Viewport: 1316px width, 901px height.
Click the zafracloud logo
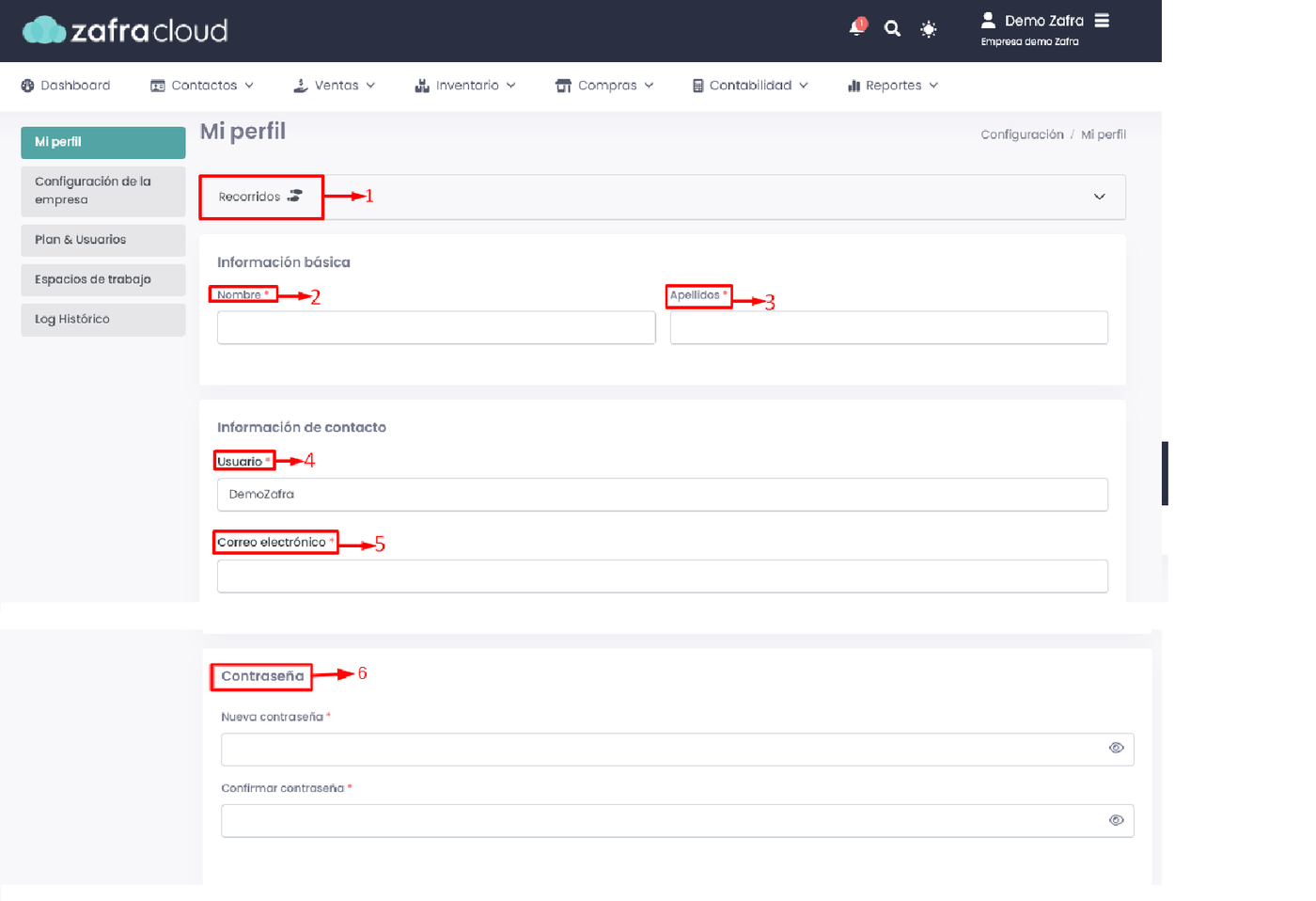125,31
